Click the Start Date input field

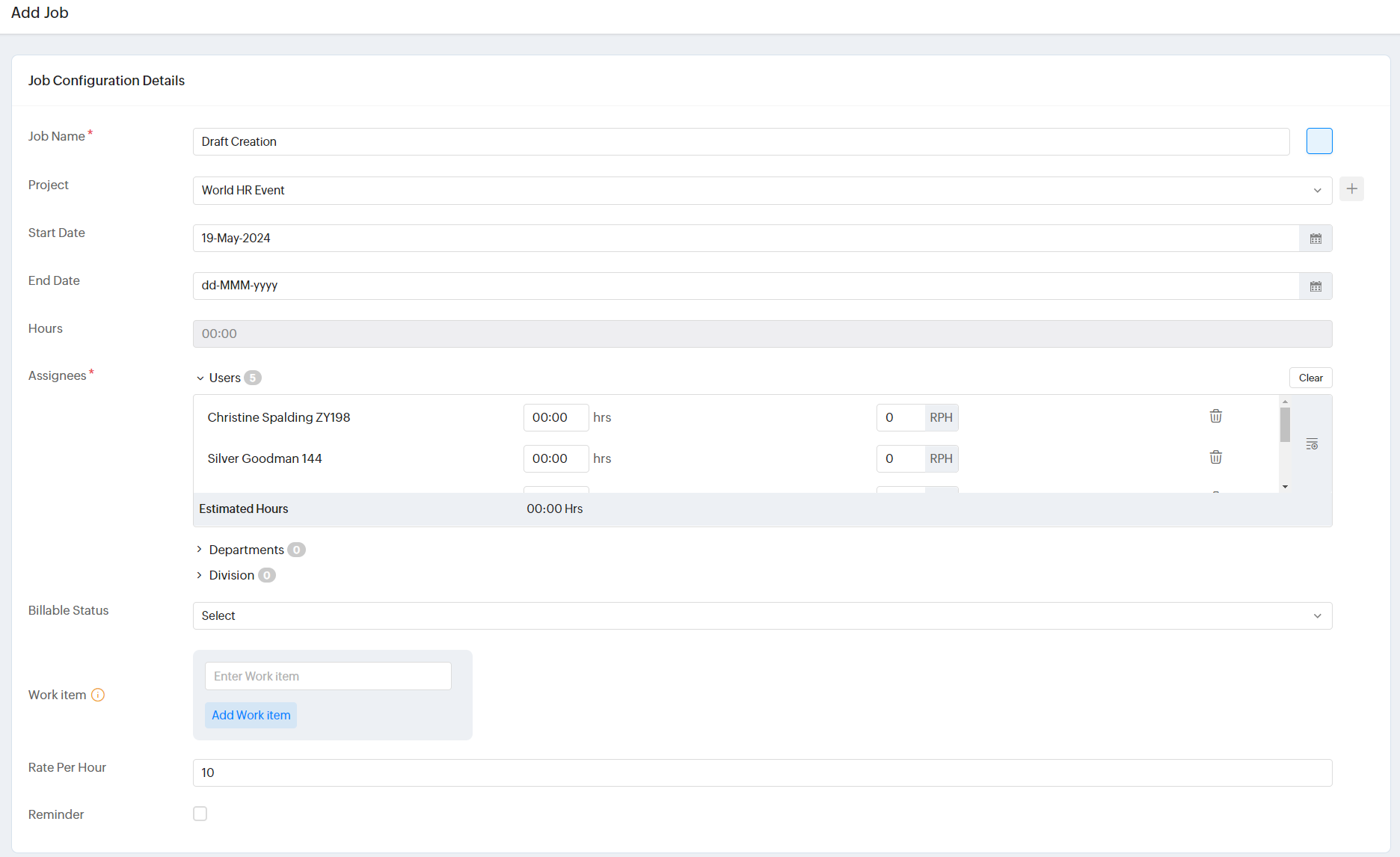(746, 239)
